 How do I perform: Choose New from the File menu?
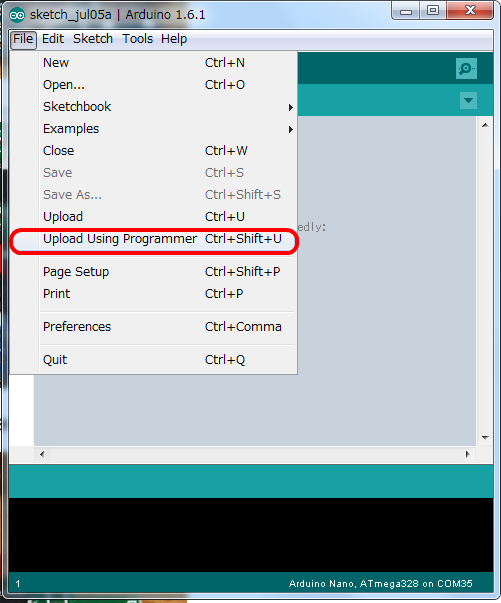click(154, 63)
